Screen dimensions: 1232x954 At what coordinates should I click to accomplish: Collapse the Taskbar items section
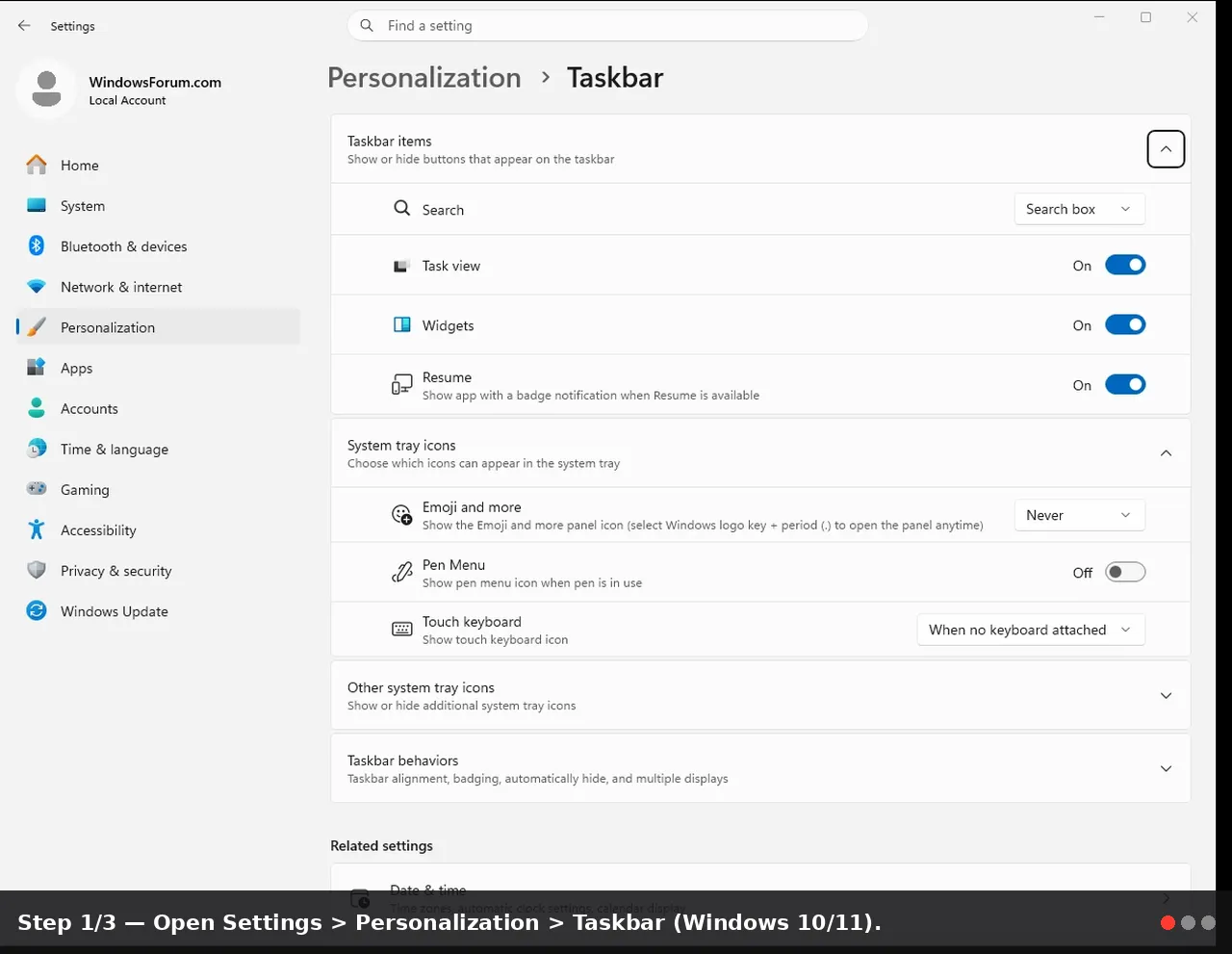(x=1166, y=149)
